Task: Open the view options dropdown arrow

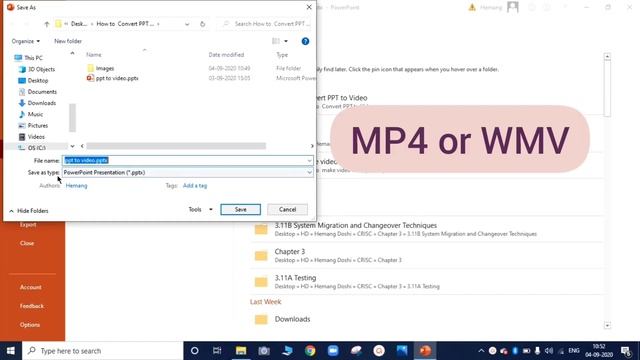Action: [286, 41]
